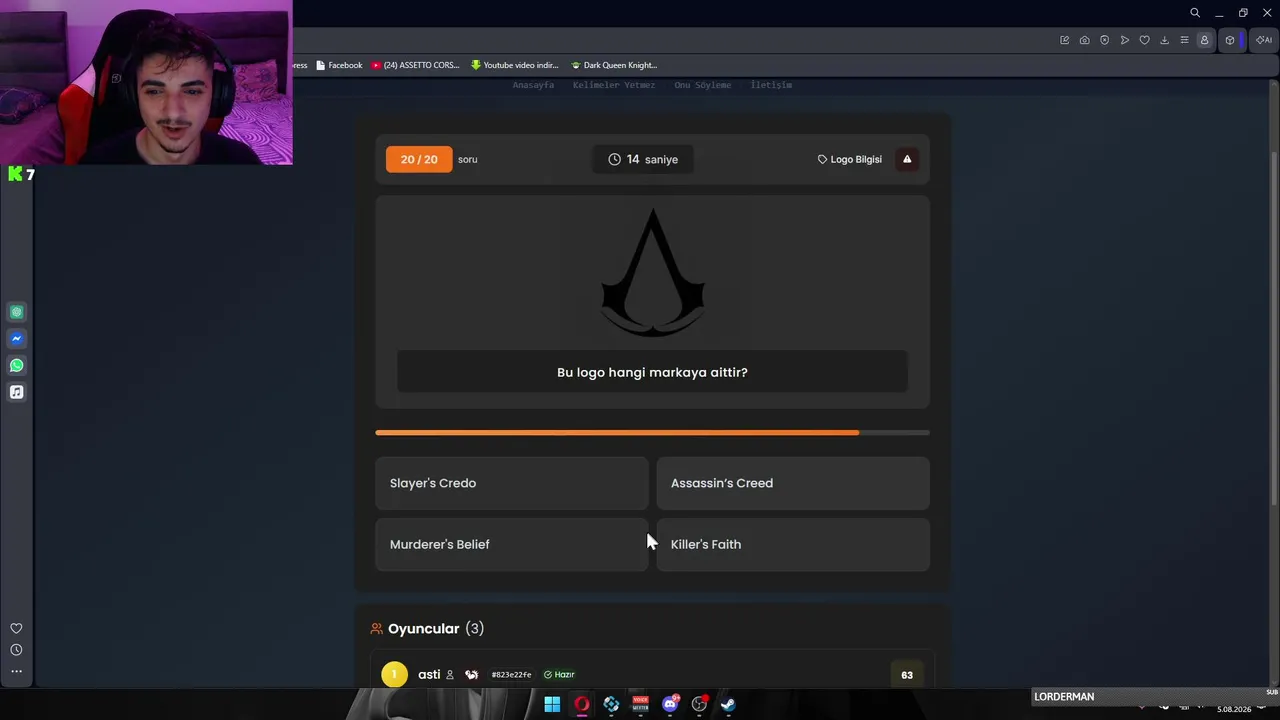Open the Facebook bookmark

(x=339, y=65)
